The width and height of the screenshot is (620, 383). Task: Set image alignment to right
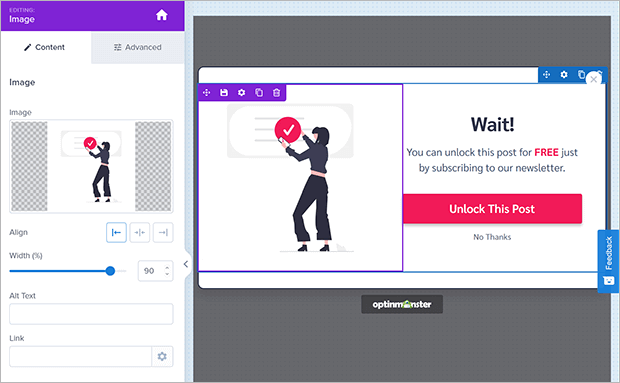pyautogui.click(x=163, y=232)
